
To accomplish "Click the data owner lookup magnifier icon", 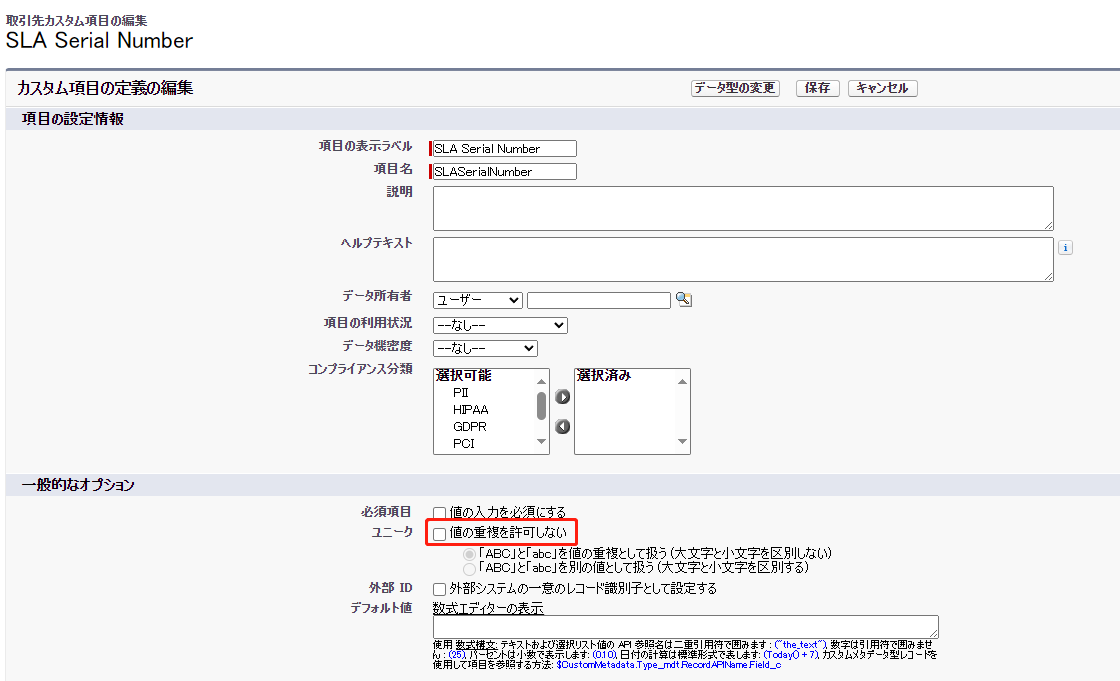I will point(684,300).
